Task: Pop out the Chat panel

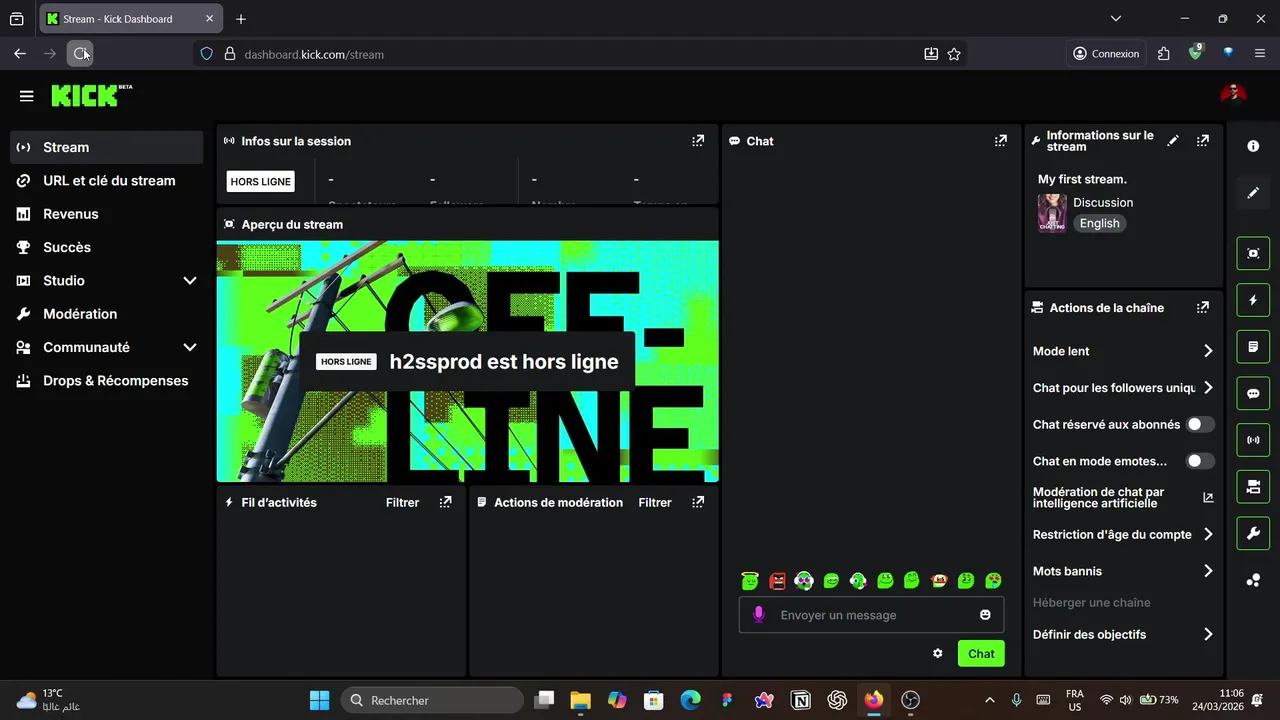Action: point(1000,141)
